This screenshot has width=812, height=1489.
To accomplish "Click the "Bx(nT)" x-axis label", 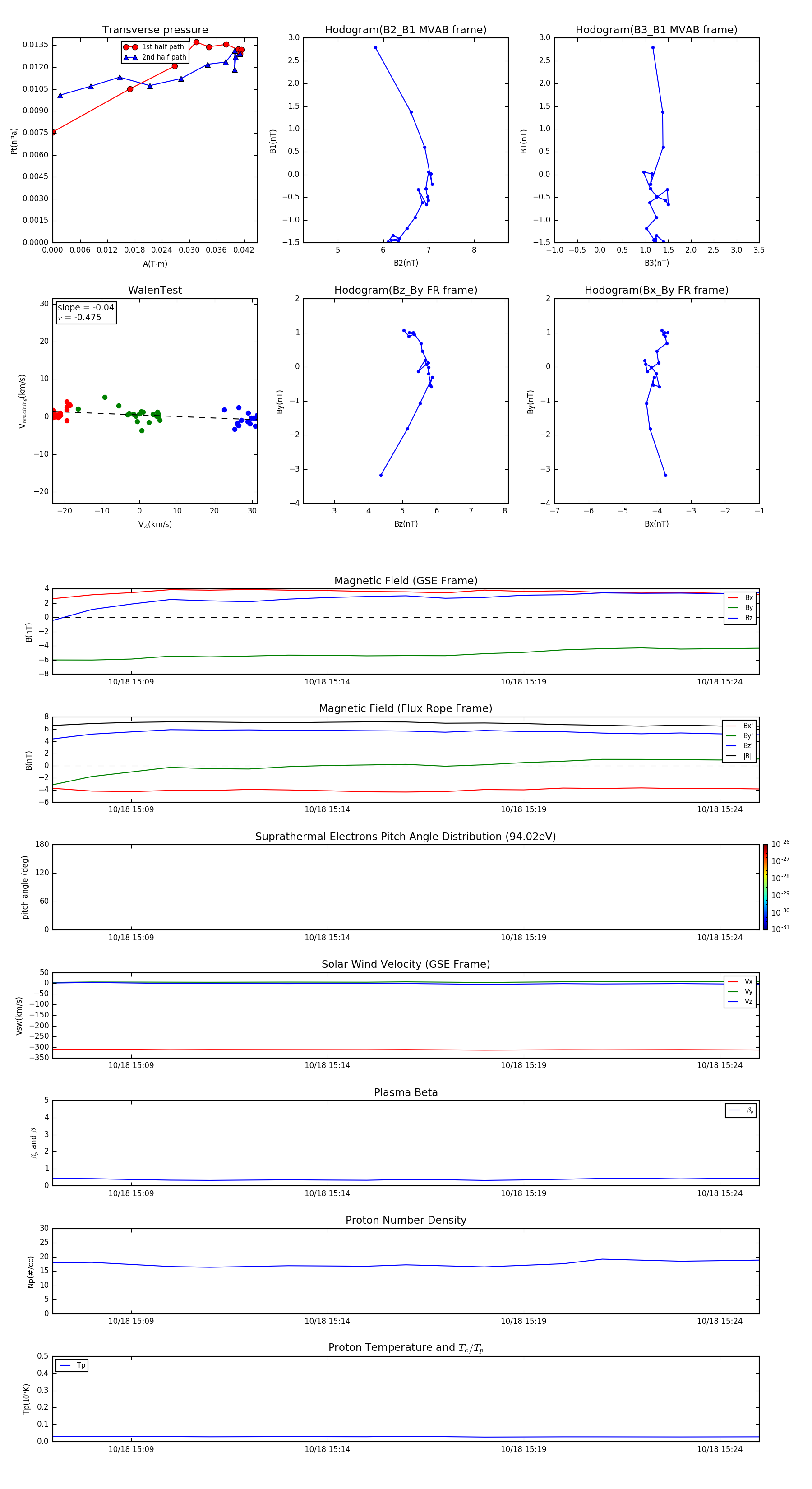I will click(x=656, y=524).
